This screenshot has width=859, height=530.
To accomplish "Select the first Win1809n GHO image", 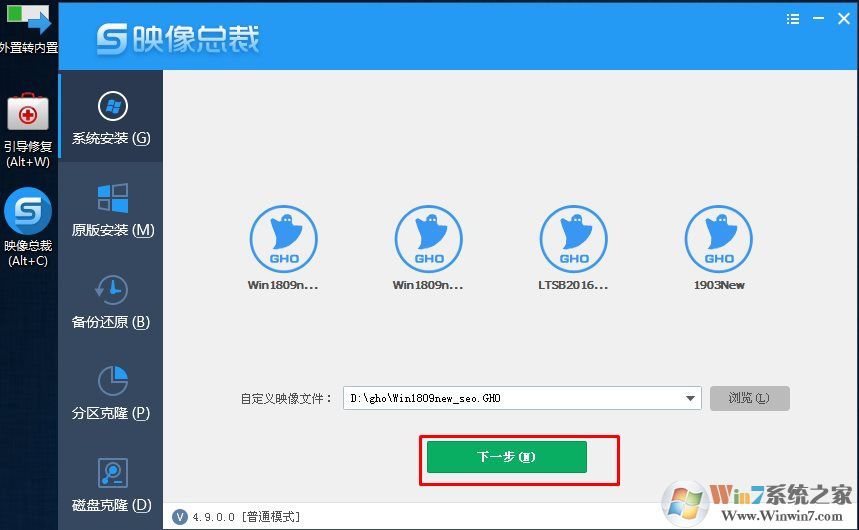I will pos(283,240).
